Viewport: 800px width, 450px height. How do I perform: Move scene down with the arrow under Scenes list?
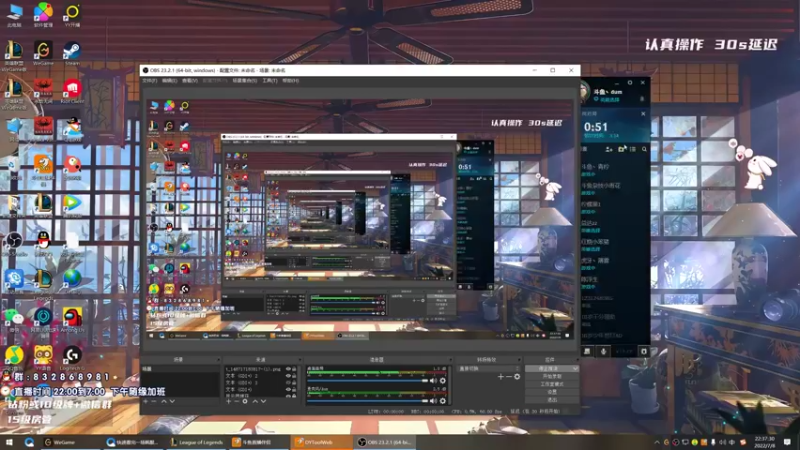point(172,402)
